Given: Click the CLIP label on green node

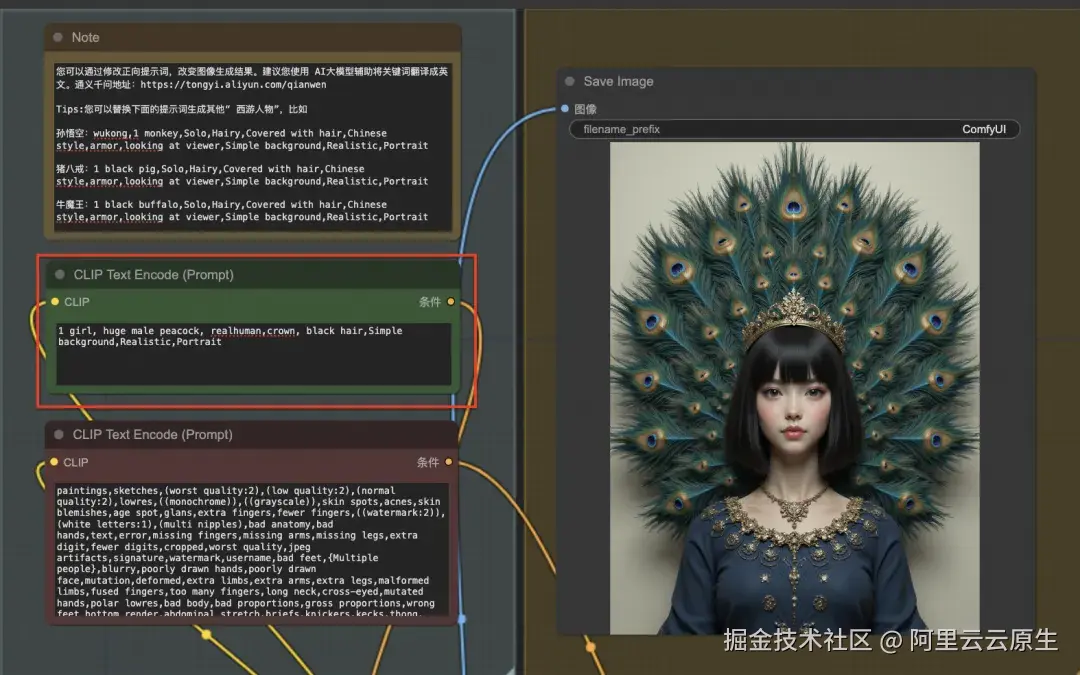Looking at the screenshot, I should 76,302.
